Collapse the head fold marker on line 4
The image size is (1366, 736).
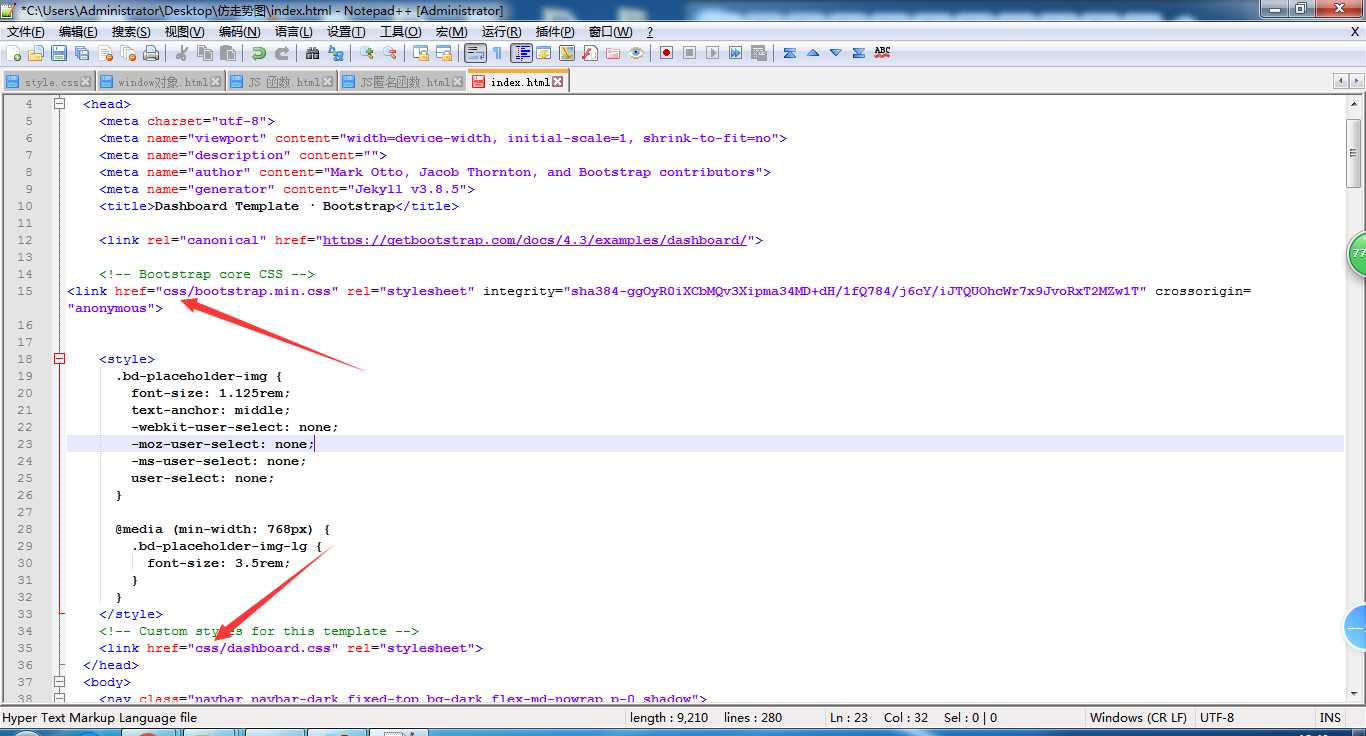pos(59,104)
